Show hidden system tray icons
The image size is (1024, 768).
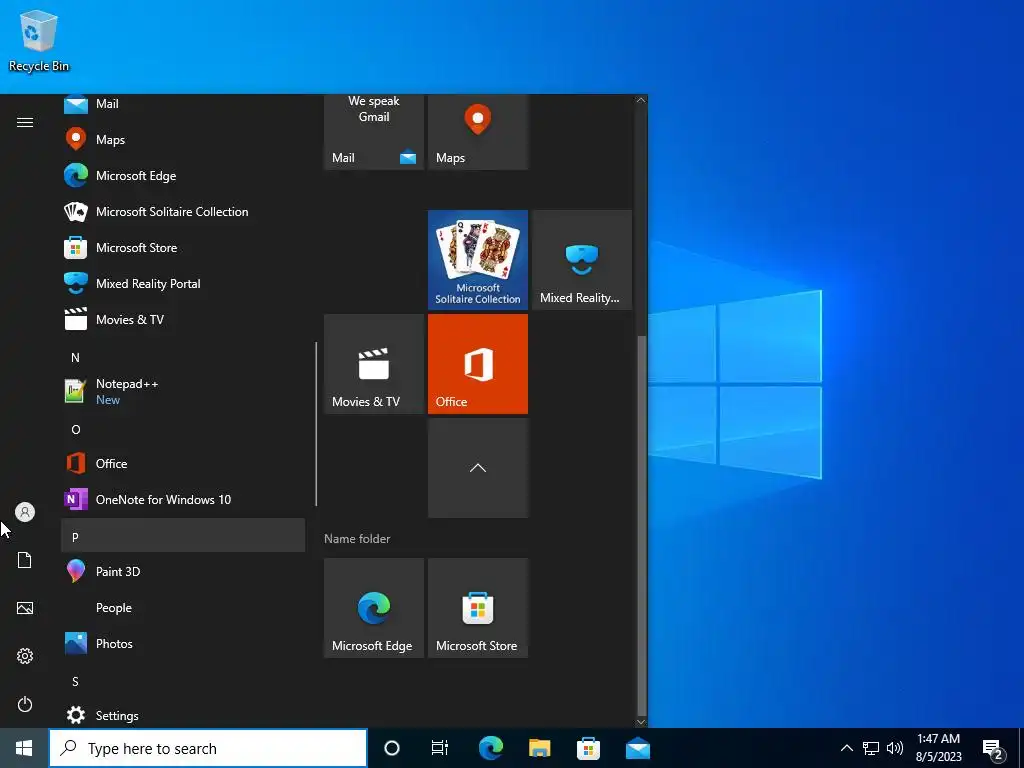[846, 748]
